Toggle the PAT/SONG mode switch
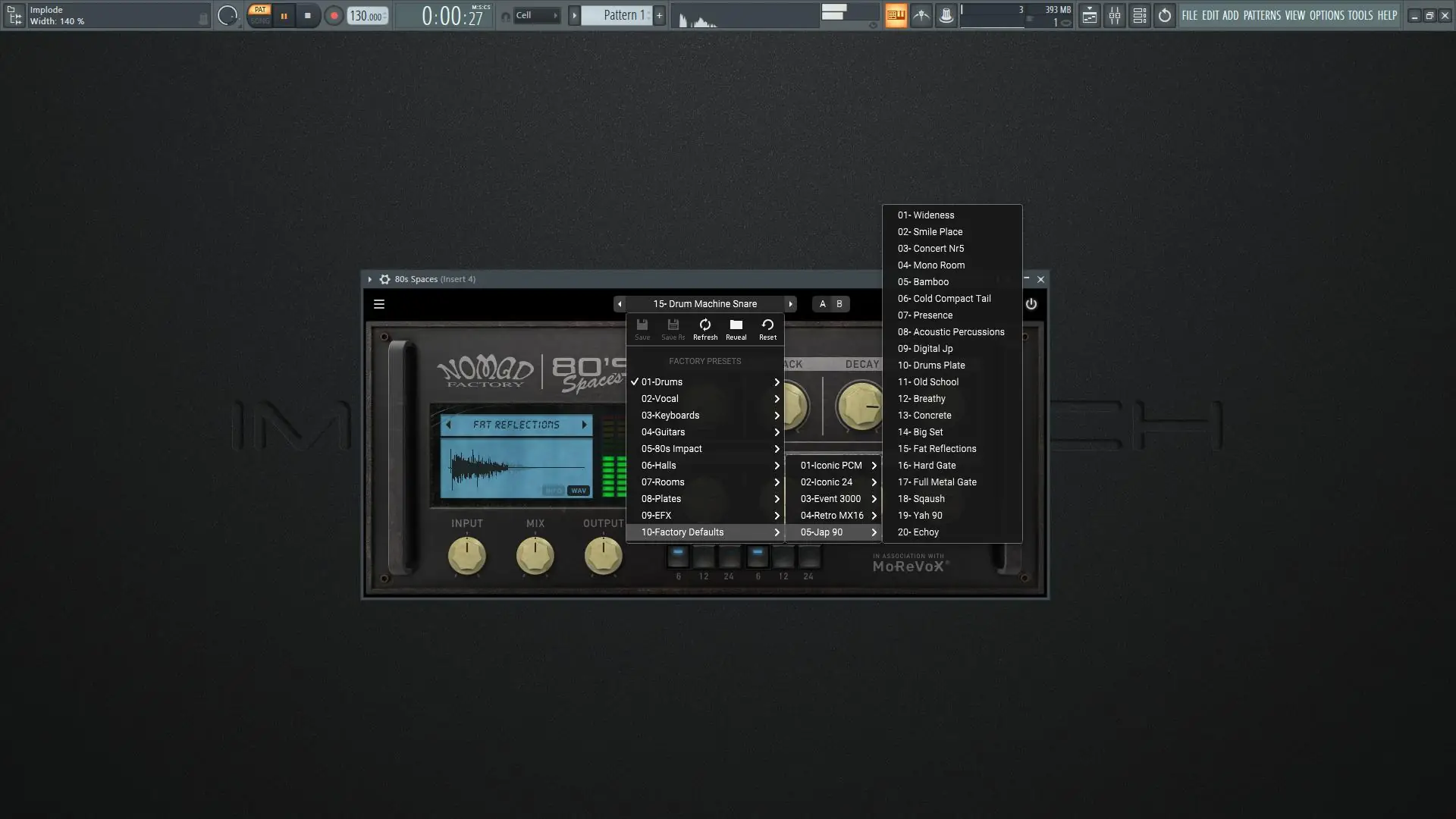Viewport: 1456px width, 819px height. tap(260, 15)
